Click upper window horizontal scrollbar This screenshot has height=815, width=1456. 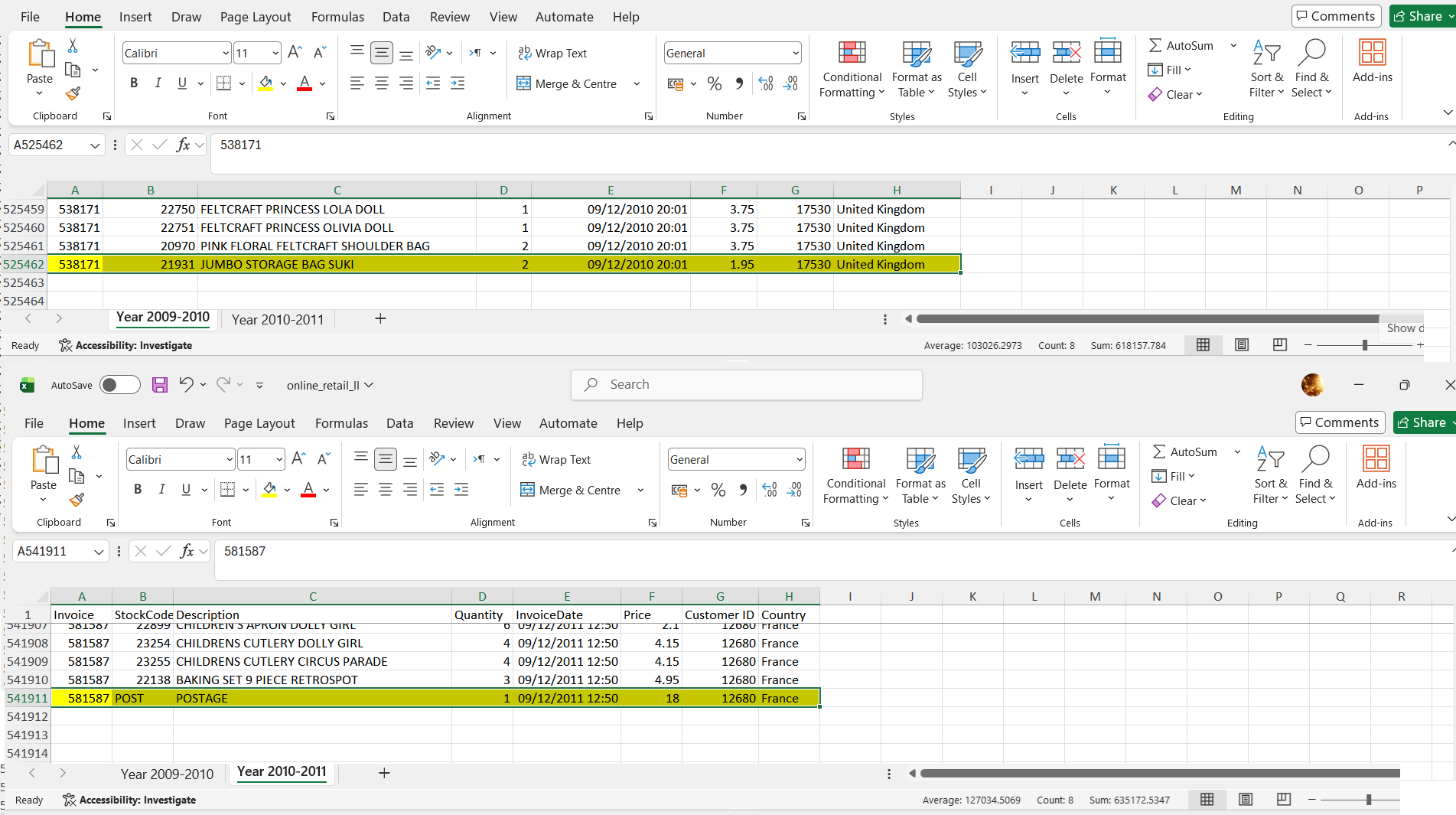click(1148, 318)
